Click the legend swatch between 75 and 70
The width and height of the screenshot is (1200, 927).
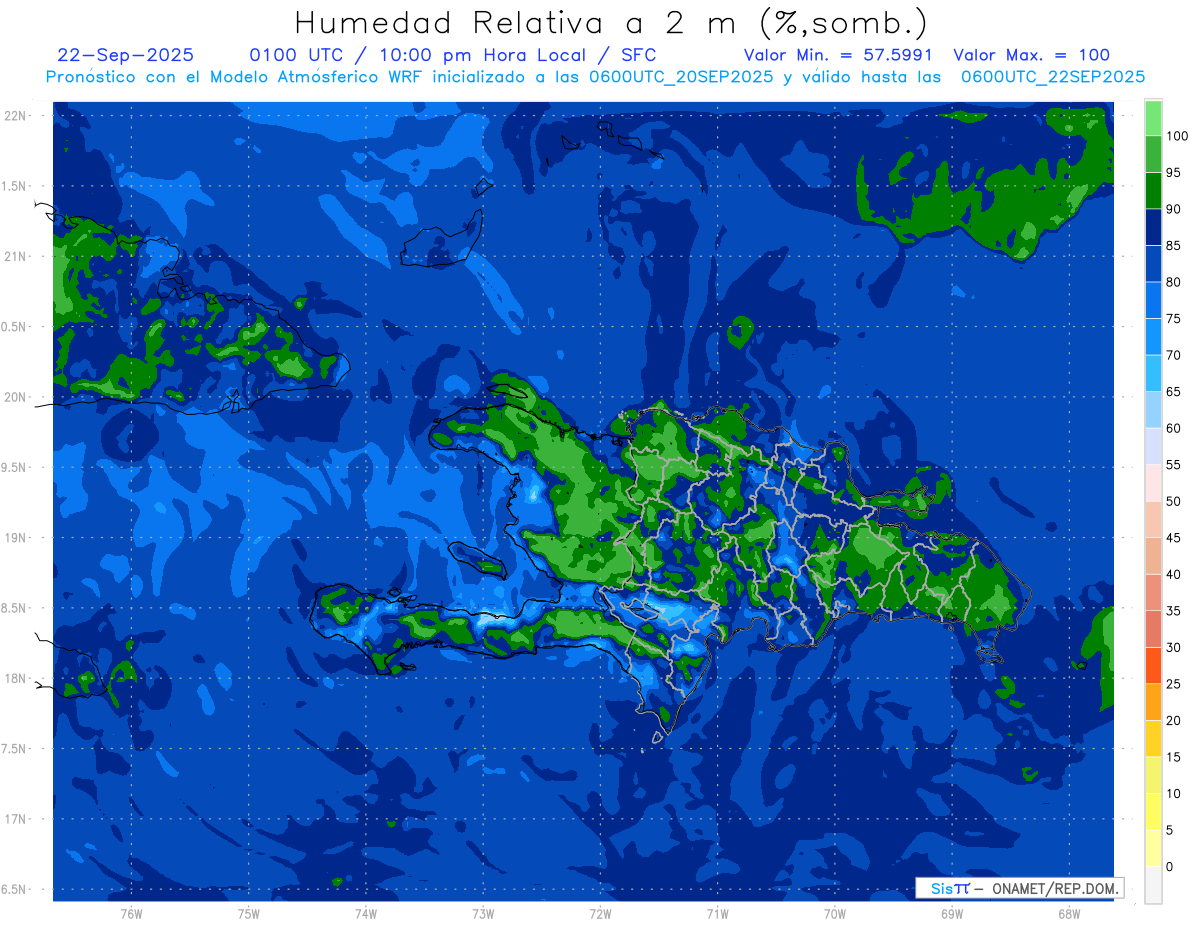coord(1153,336)
